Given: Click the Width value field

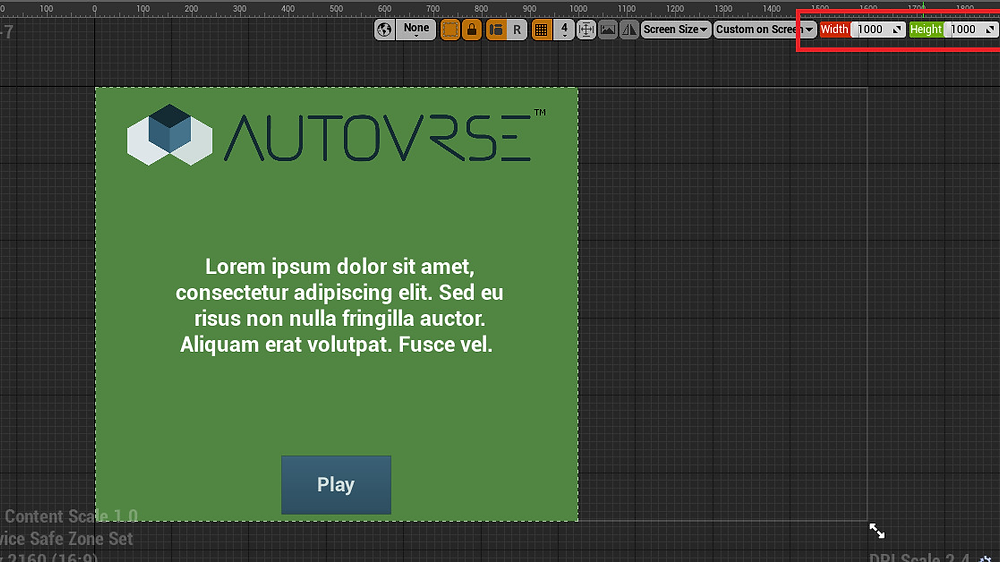Looking at the screenshot, I should tap(879, 29).
